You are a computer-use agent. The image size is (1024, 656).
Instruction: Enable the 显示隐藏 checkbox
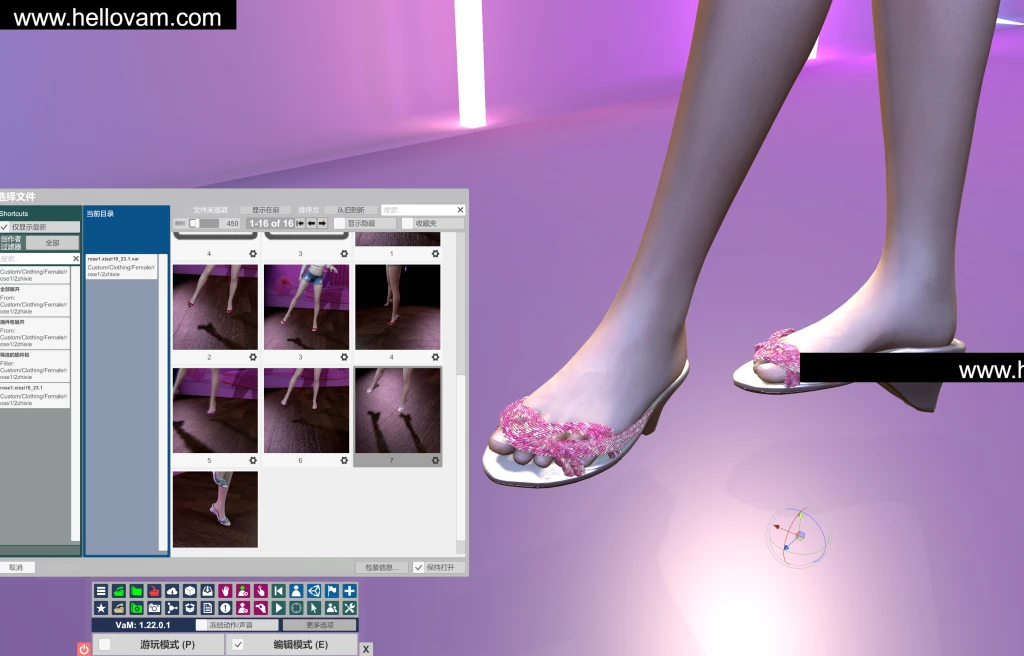[x=340, y=223]
